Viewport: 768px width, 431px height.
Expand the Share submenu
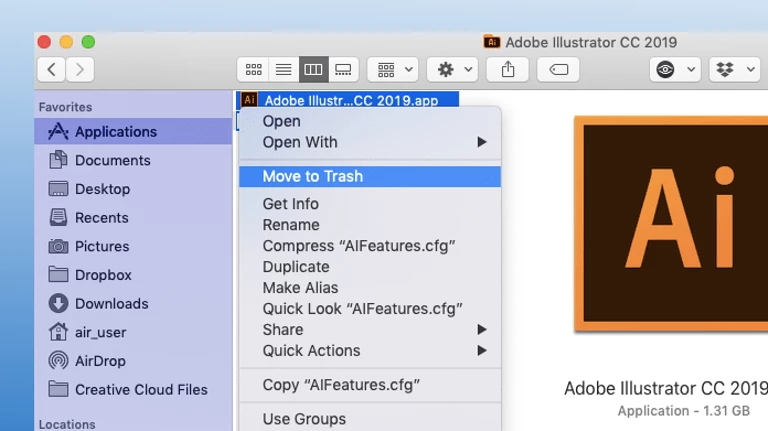(370, 330)
